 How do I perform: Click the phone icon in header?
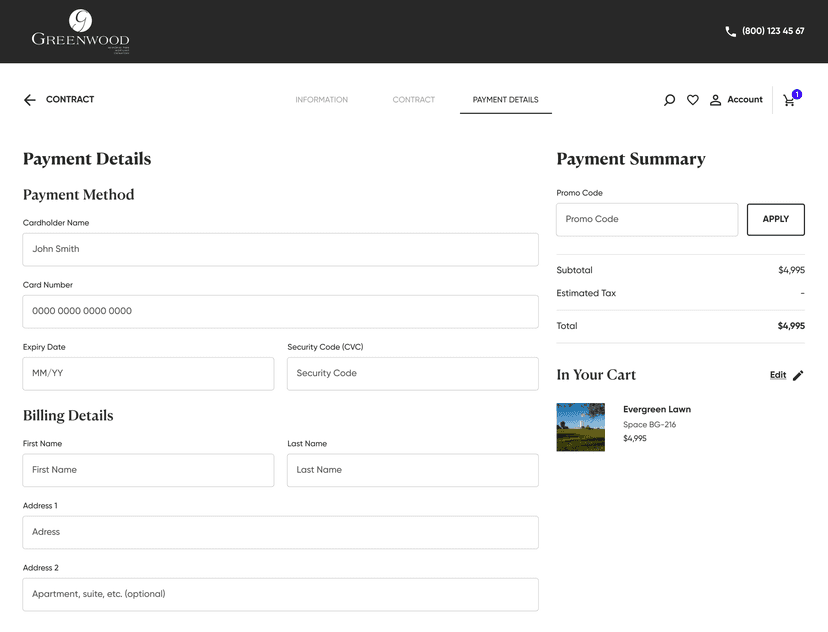(x=730, y=31)
